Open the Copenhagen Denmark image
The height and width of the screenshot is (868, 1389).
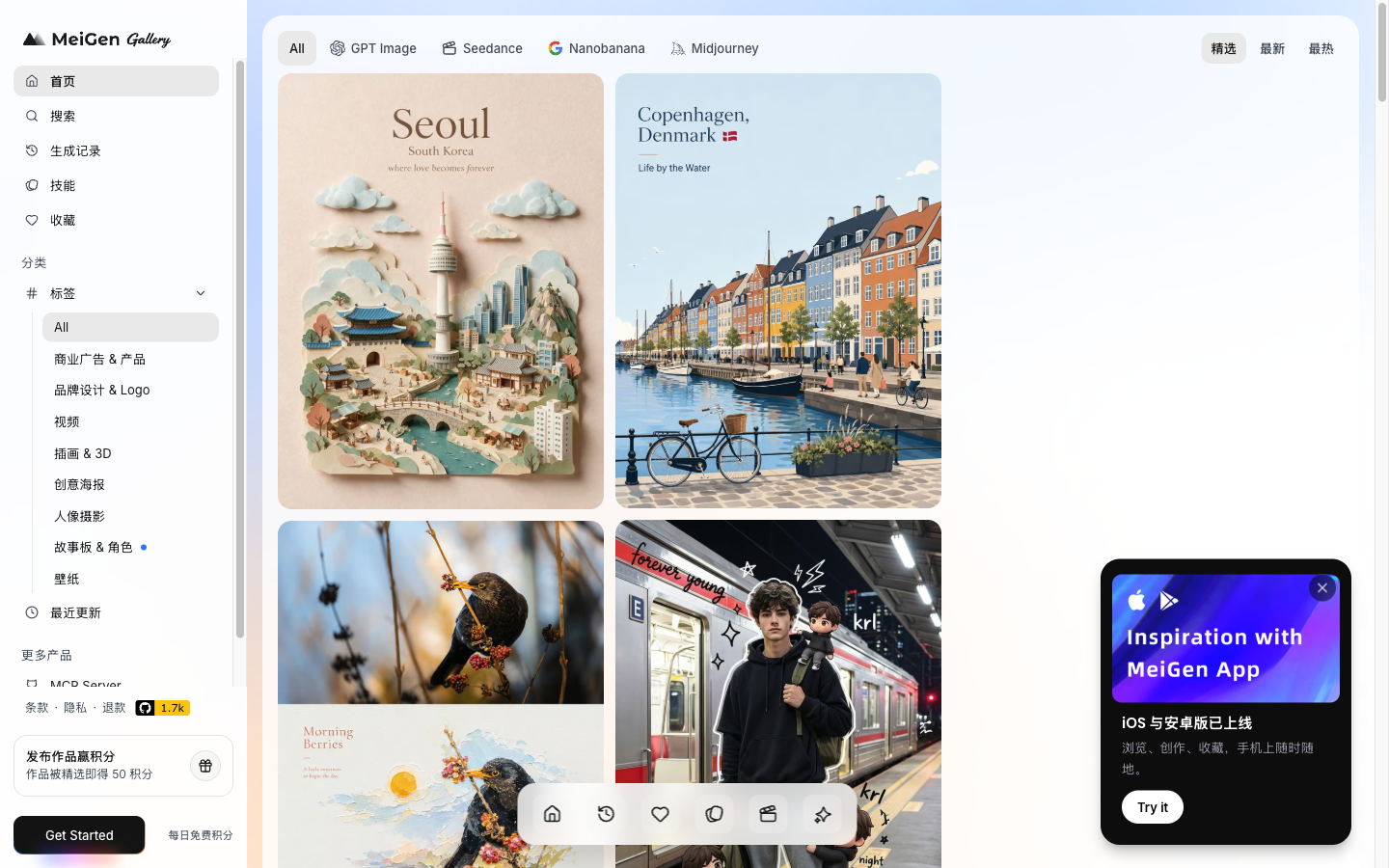coord(778,290)
